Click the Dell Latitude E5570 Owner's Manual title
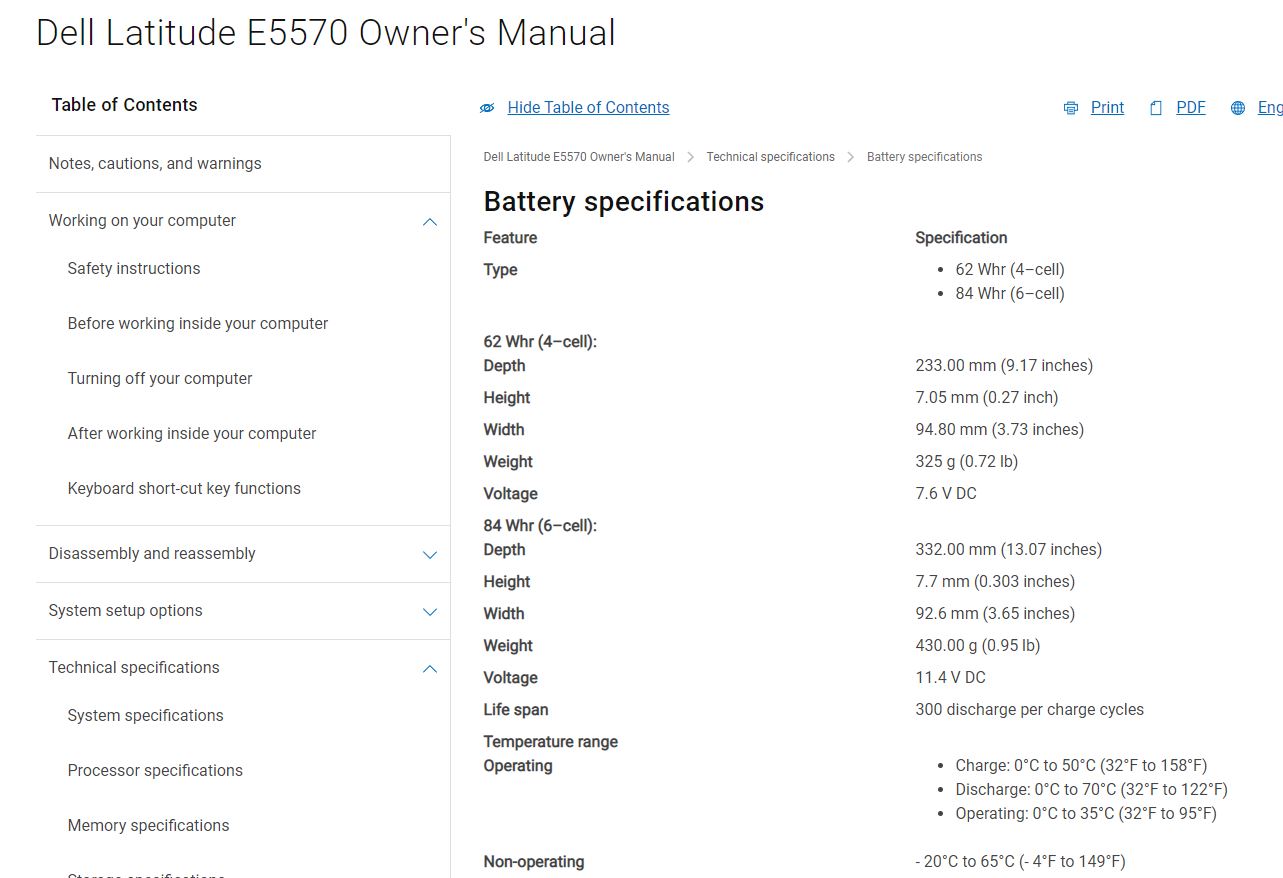Viewport: 1283px width, 878px height. 326,33
